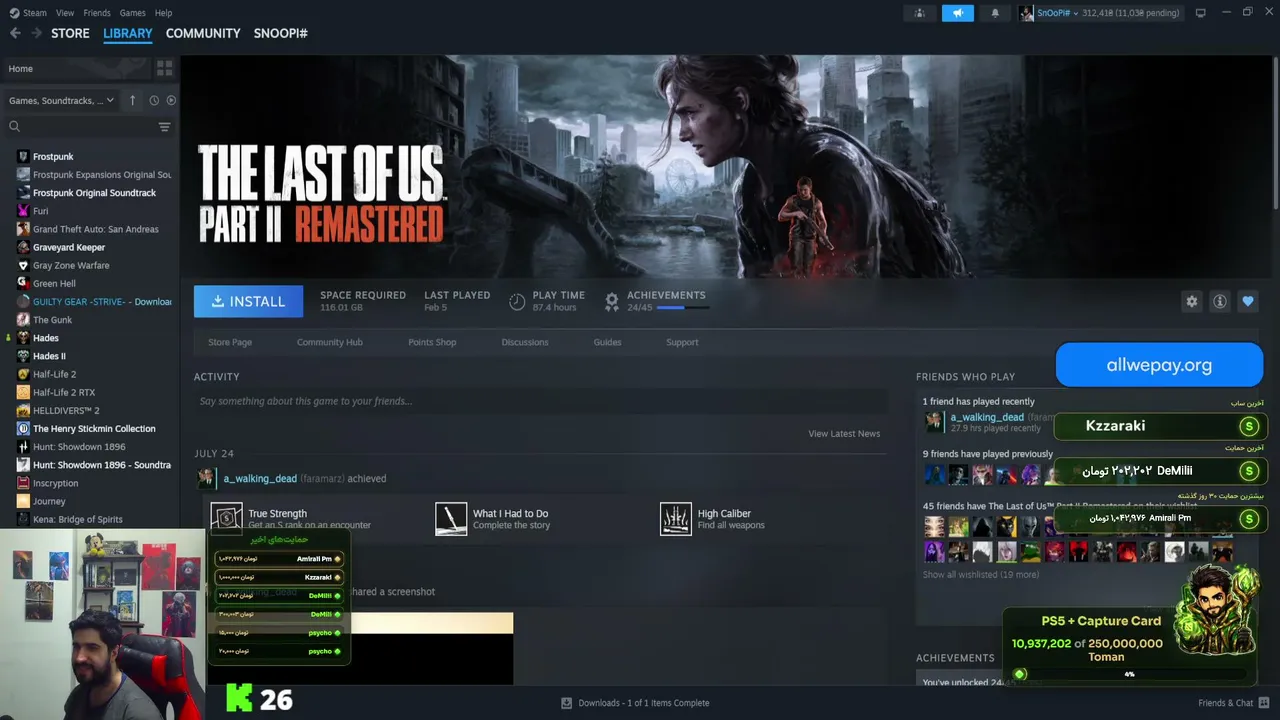Viewport: 1280px width, 720px height.
Task: Click the library search magnifier icon
Action: pyautogui.click(x=15, y=127)
